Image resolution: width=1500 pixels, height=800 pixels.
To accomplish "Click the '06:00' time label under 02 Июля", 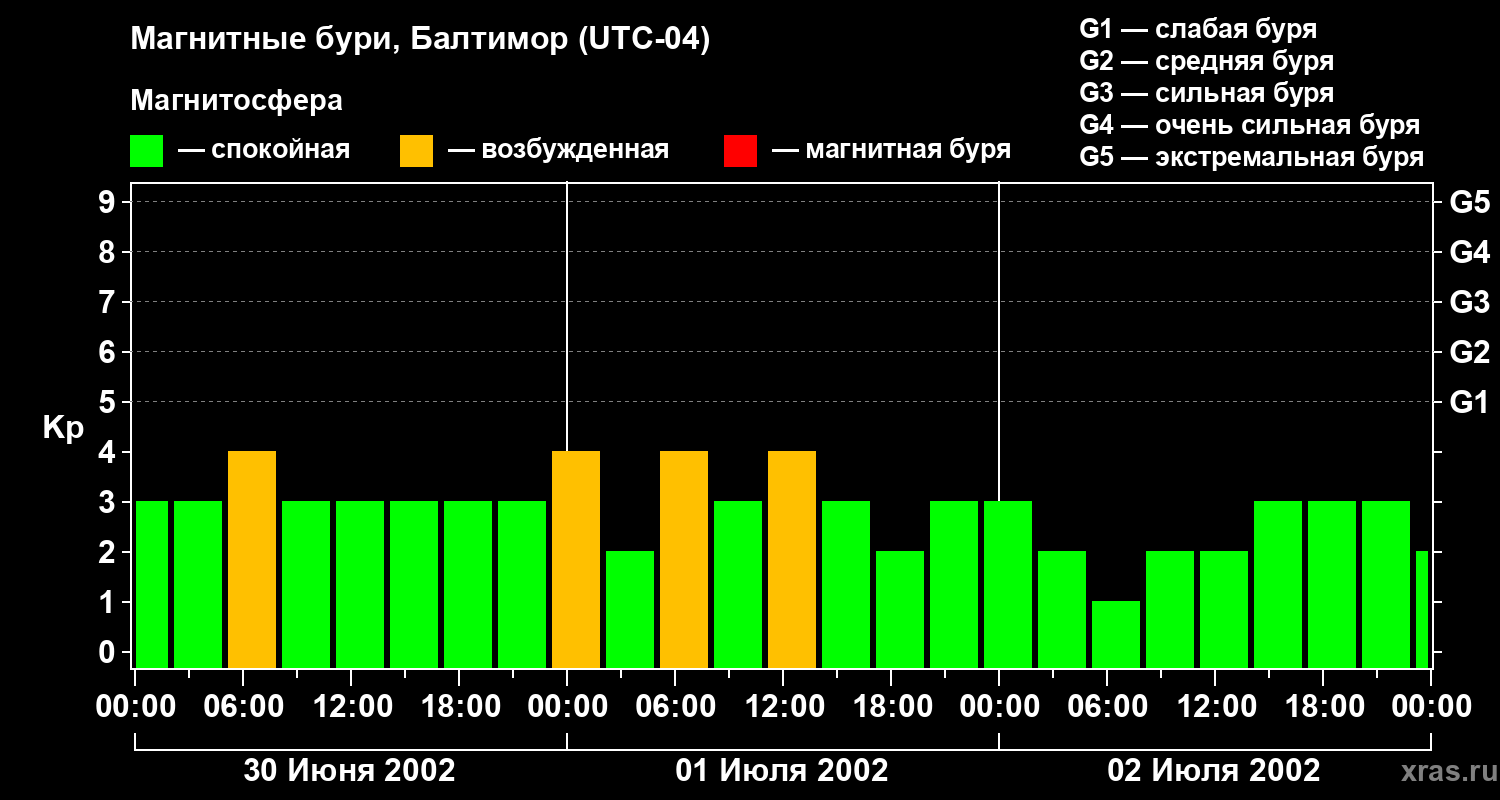I will (1108, 707).
